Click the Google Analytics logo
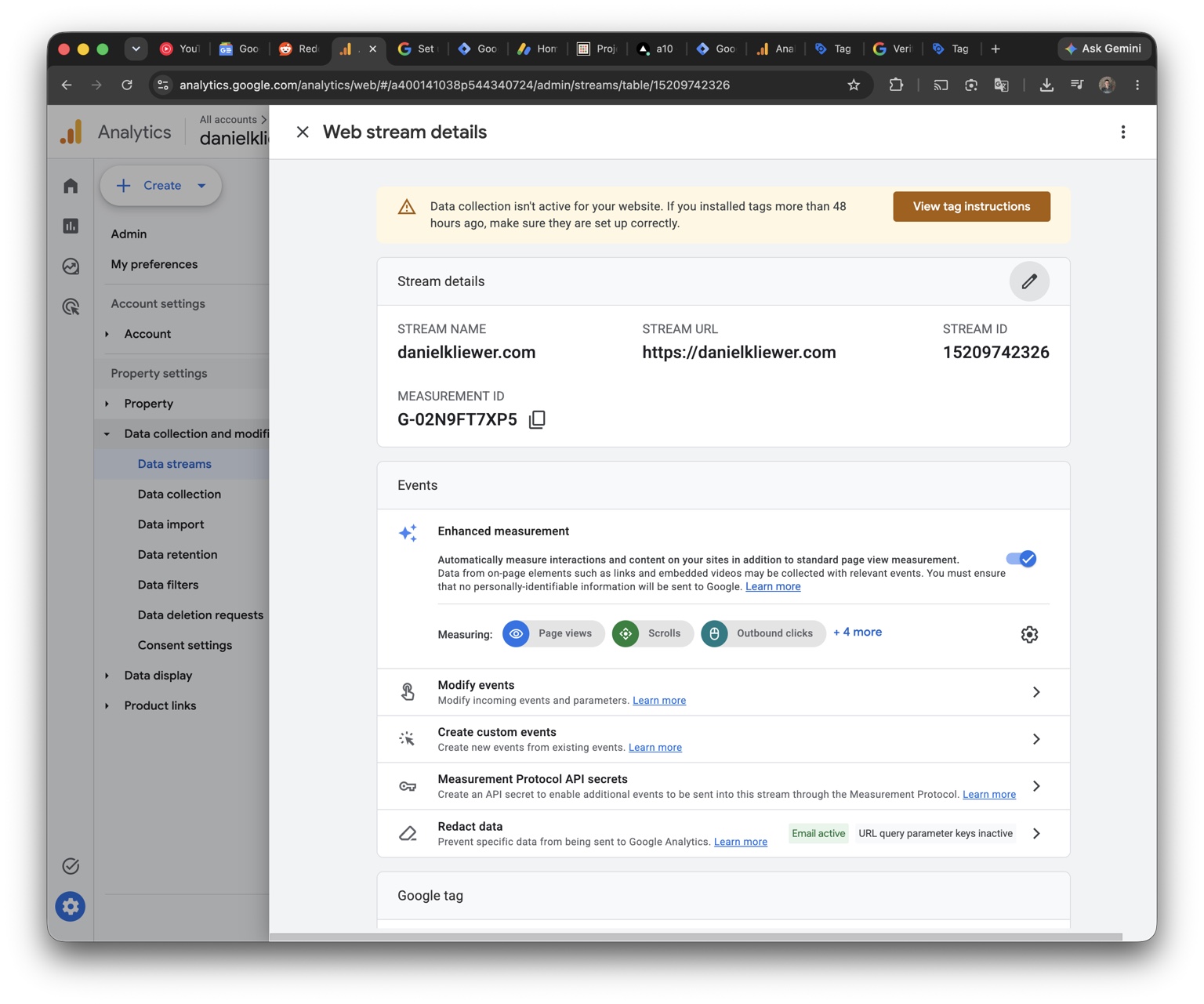Screen dimensions: 1204x1004 [x=71, y=132]
